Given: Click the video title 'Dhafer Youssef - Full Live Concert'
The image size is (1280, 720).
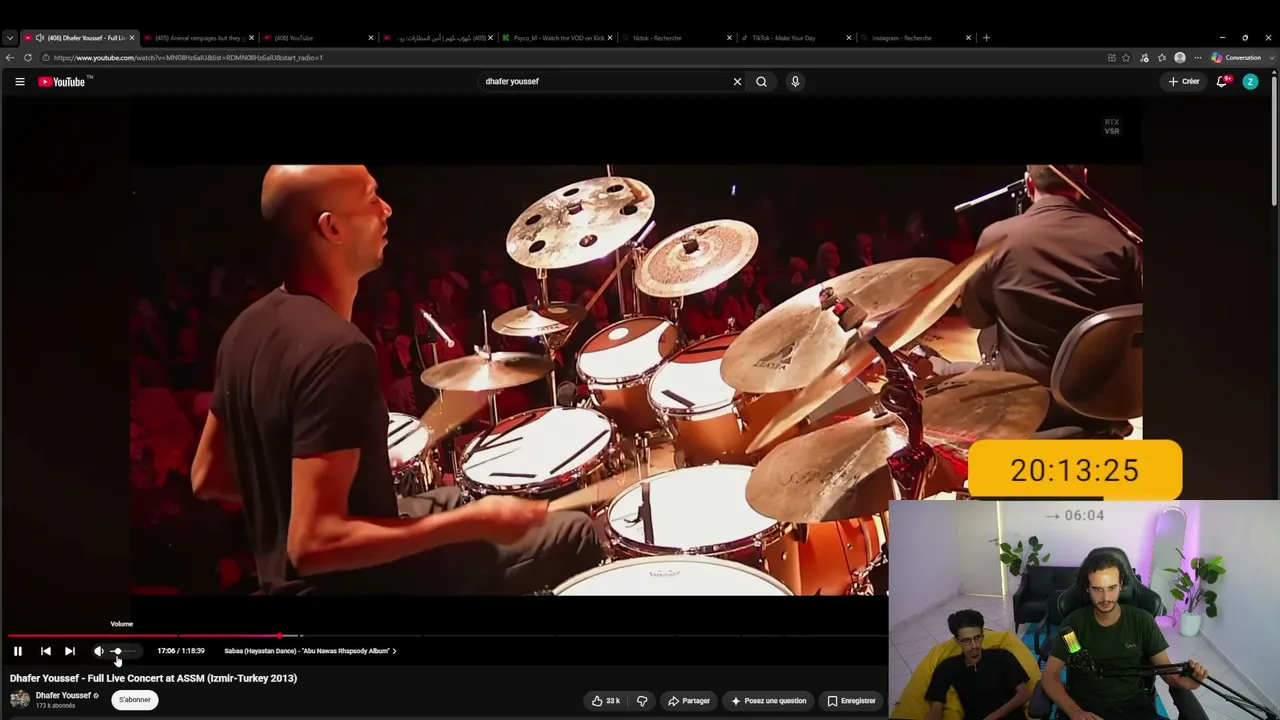Looking at the screenshot, I should [x=154, y=678].
